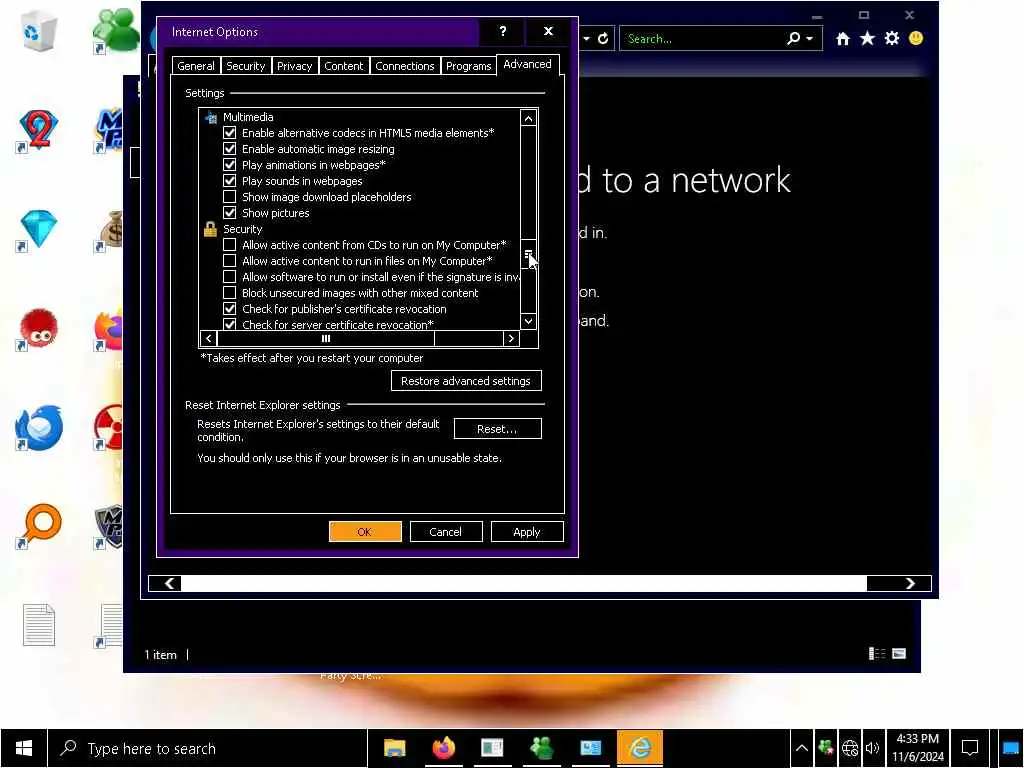Viewport: 1024px width, 768px height.
Task: Click the browser page scroll left arrow
Action: (x=170, y=583)
